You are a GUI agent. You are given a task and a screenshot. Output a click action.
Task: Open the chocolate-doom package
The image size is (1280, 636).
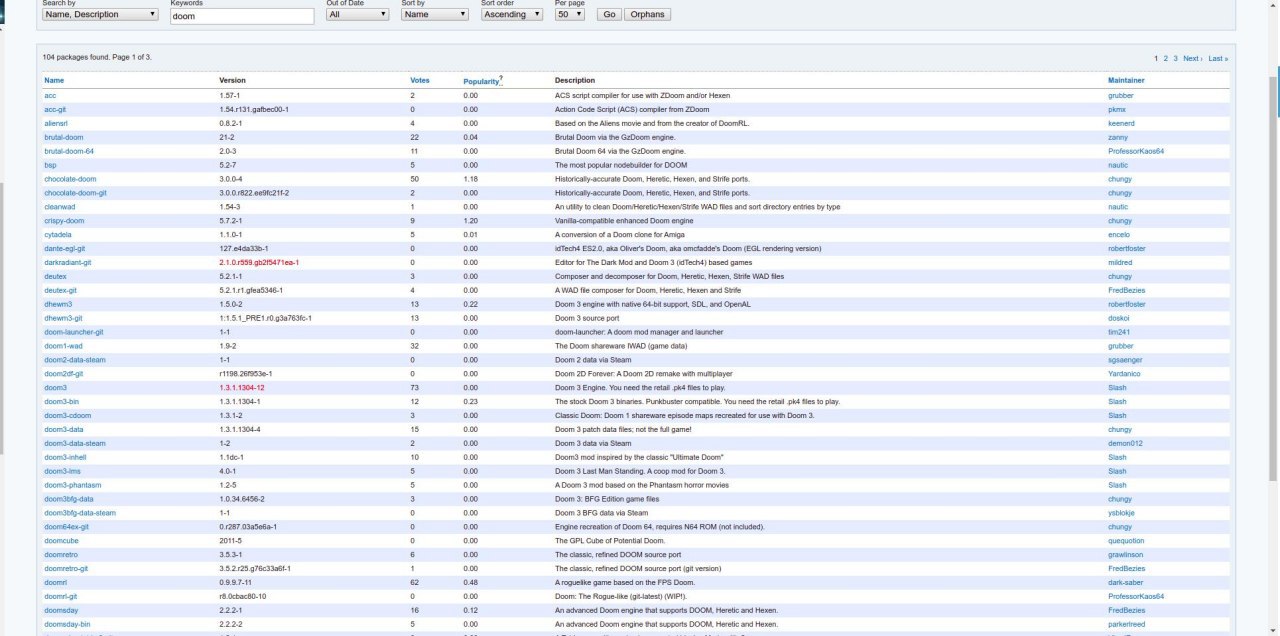click(x=70, y=179)
